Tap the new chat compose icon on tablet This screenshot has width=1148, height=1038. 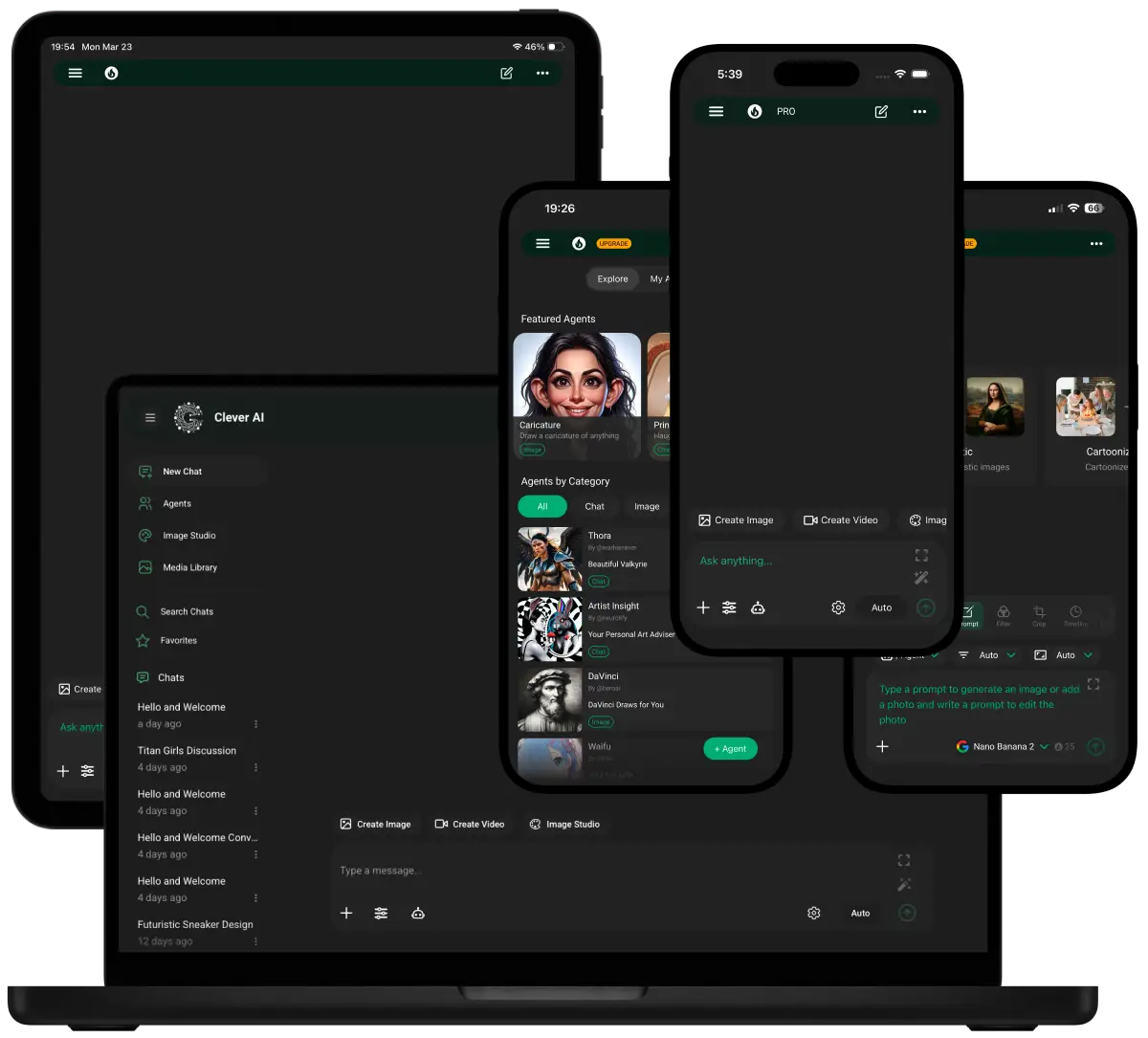(x=506, y=74)
